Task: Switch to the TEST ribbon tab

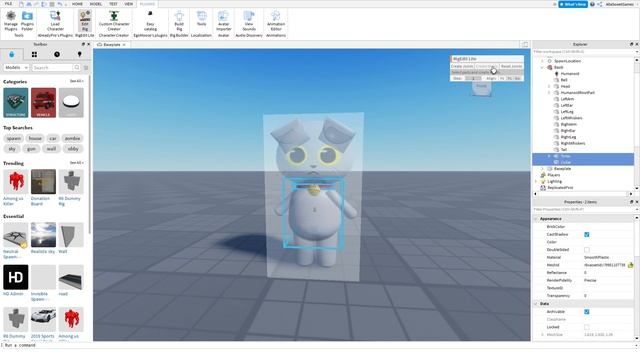Action: [x=113, y=4]
